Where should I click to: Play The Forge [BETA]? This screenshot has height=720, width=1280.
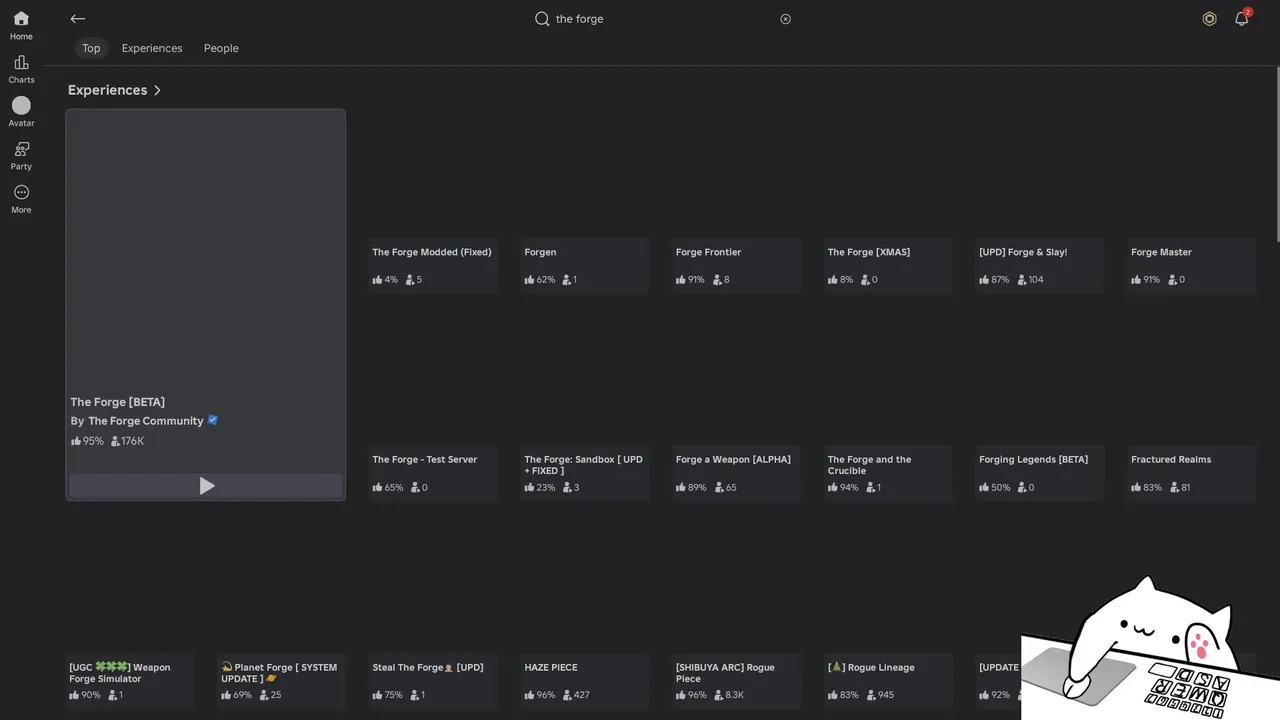[206, 486]
